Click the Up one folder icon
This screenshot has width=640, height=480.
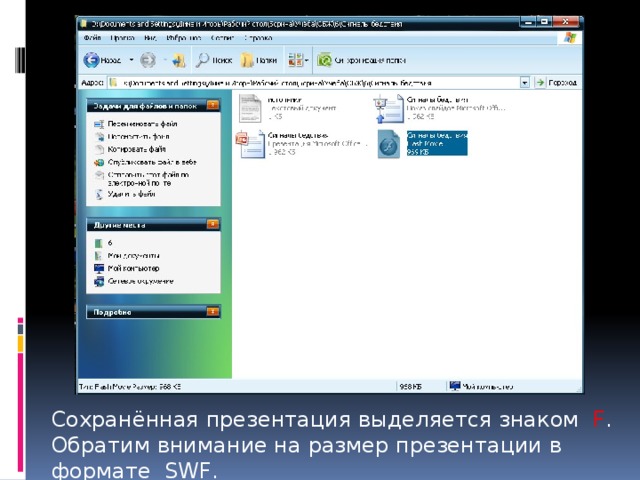click(178, 60)
